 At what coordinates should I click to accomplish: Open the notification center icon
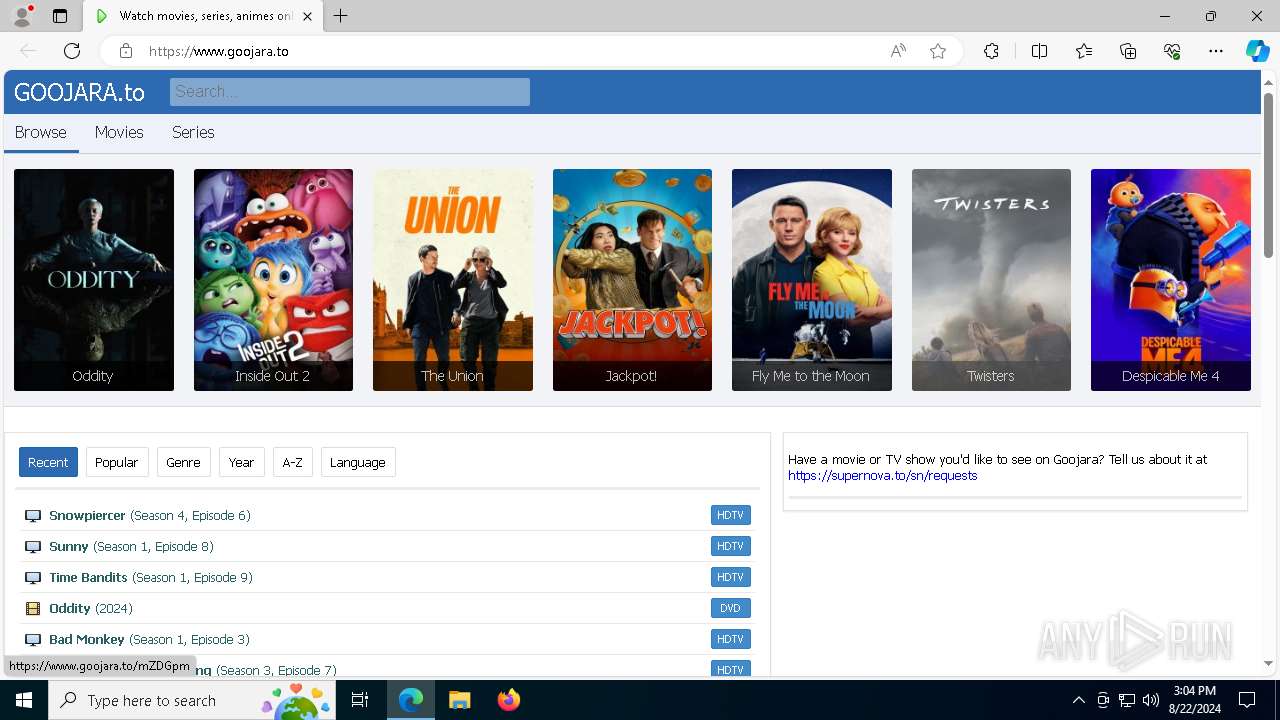tap(1247, 700)
